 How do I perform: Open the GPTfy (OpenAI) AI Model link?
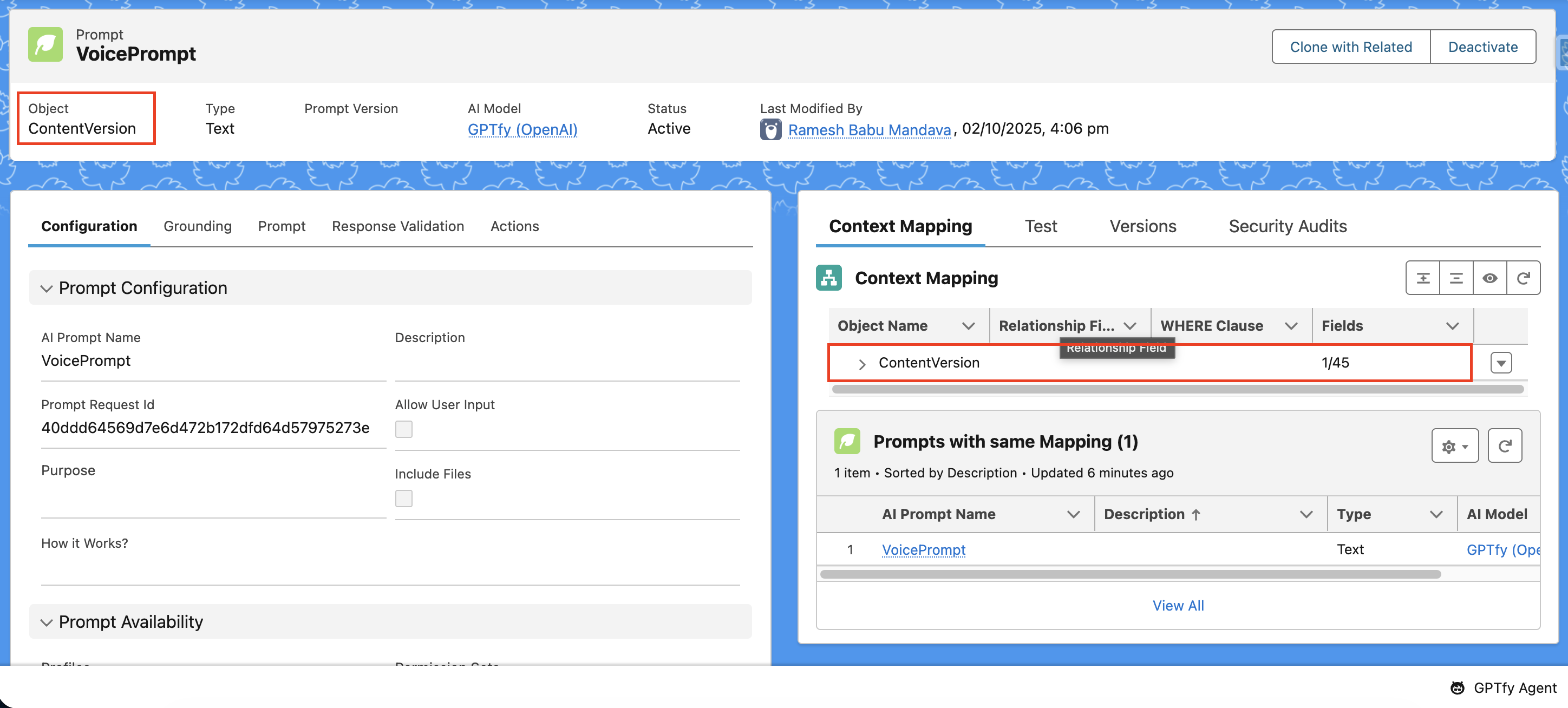click(521, 130)
